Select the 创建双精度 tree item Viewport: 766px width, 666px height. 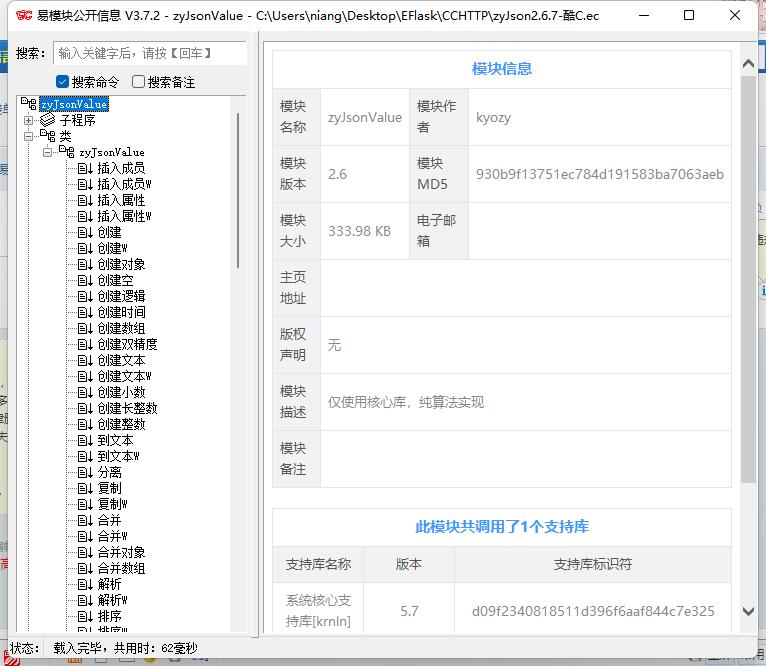[127, 344]
